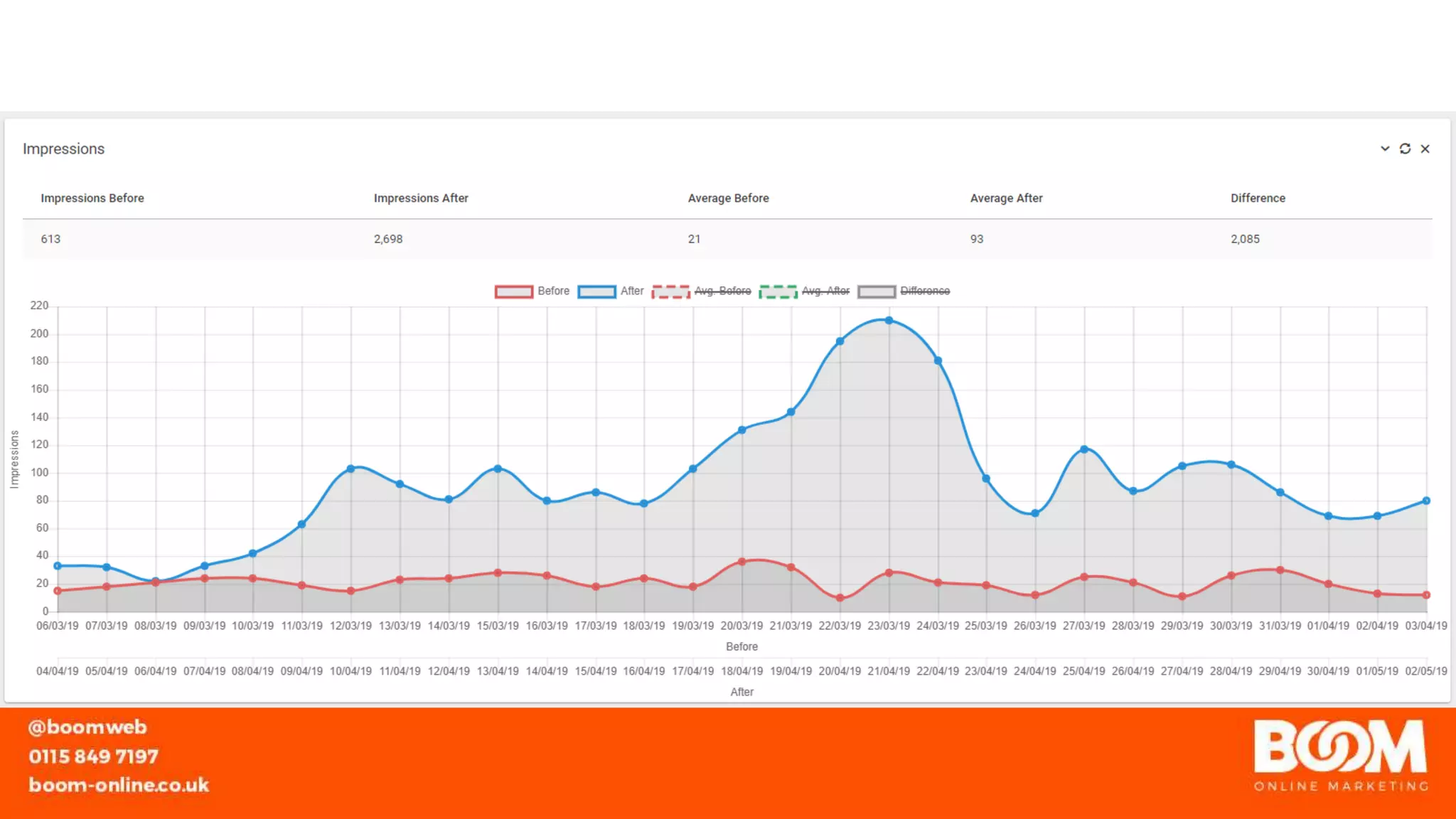Click the red Before legend swatch

coord(514,291)
